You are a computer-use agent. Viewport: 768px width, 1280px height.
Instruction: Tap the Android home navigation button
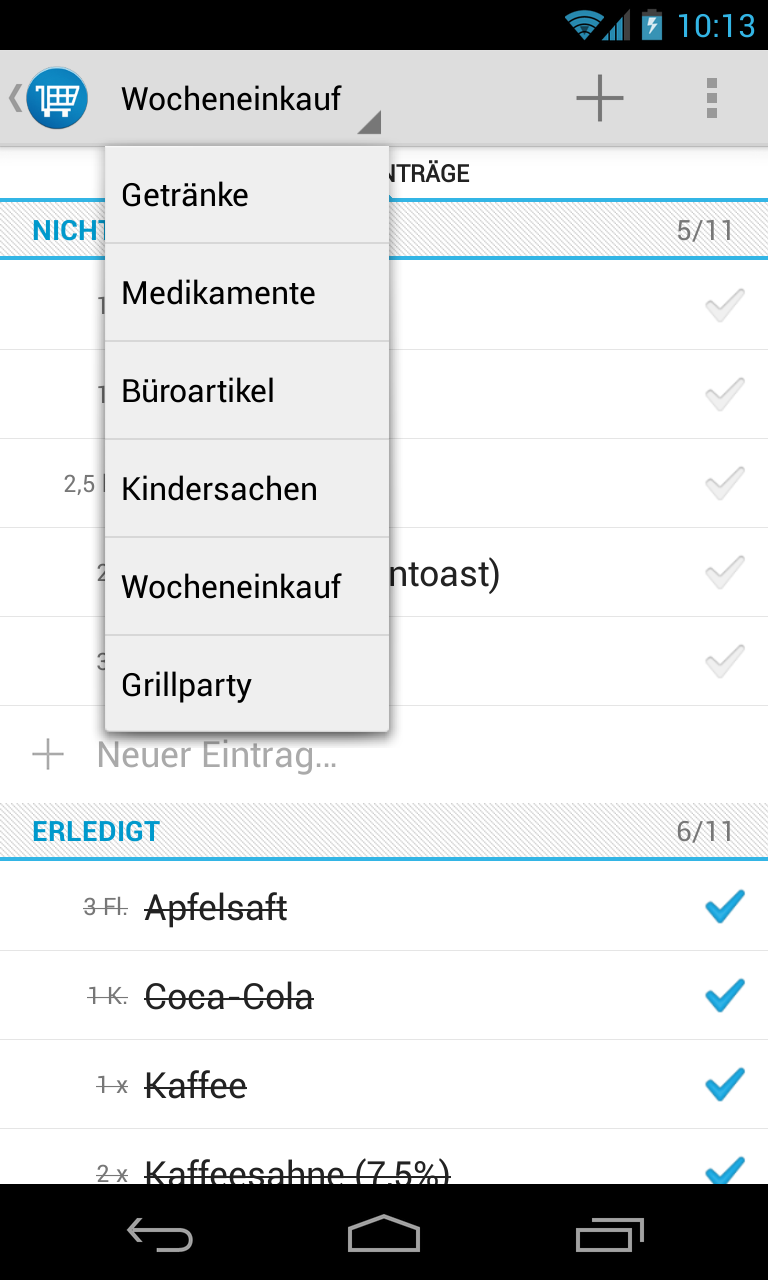coord(384,1234)
